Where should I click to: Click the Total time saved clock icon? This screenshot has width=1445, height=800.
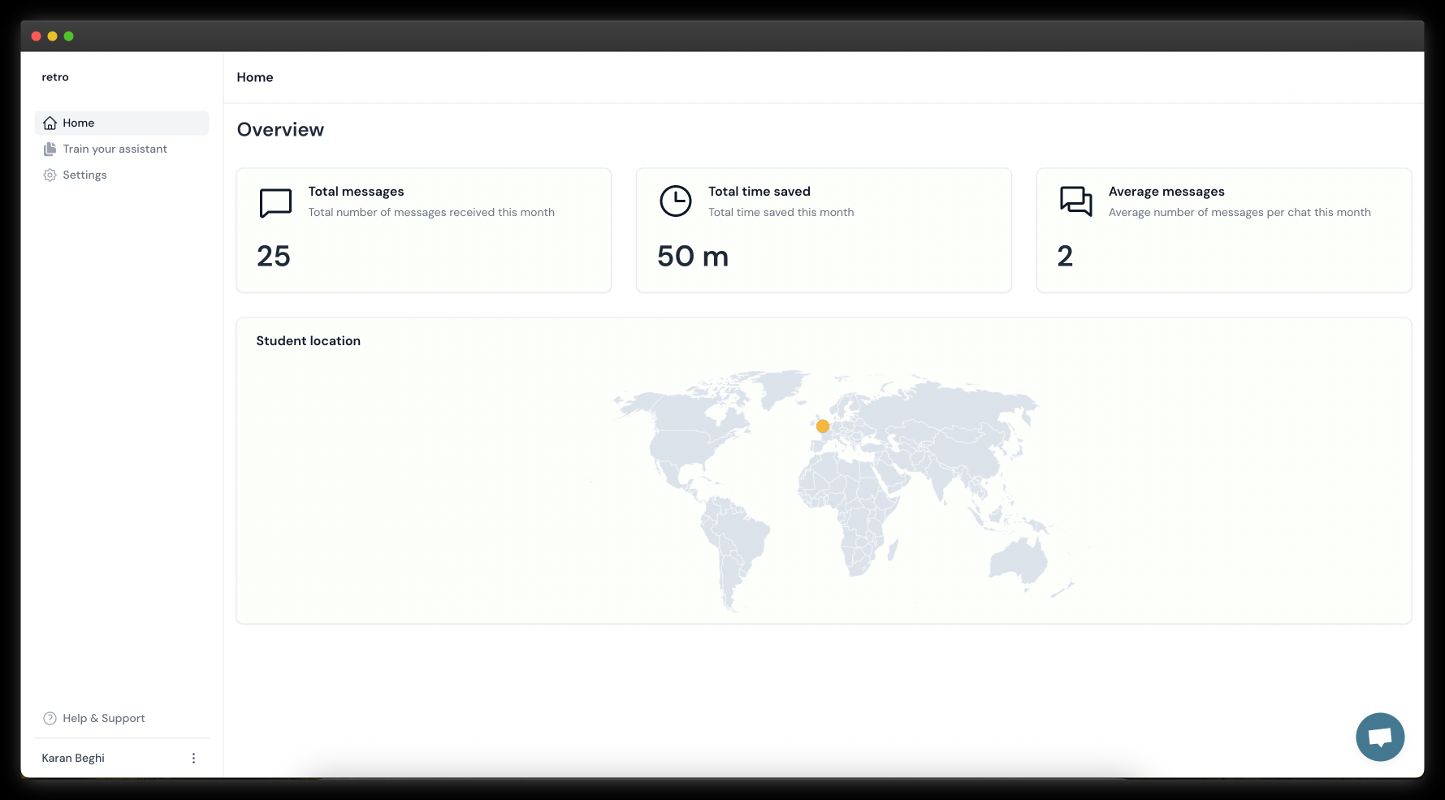(x=675, y=201)
